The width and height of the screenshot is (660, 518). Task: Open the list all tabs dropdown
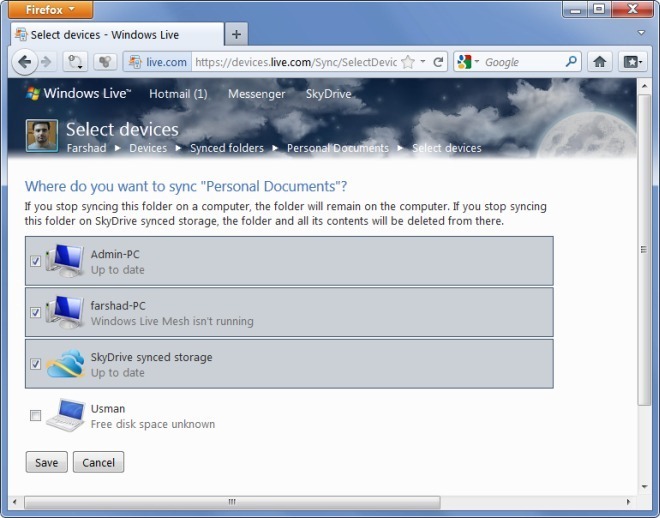pos(641,32)
